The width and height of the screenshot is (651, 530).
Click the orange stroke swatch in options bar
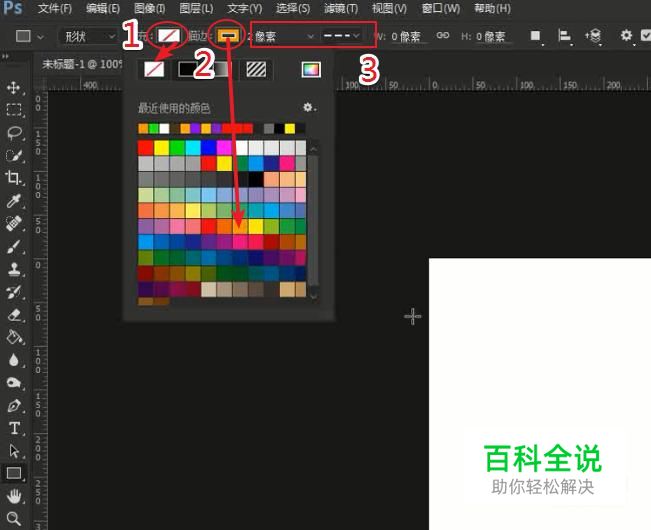coord(228,36)
